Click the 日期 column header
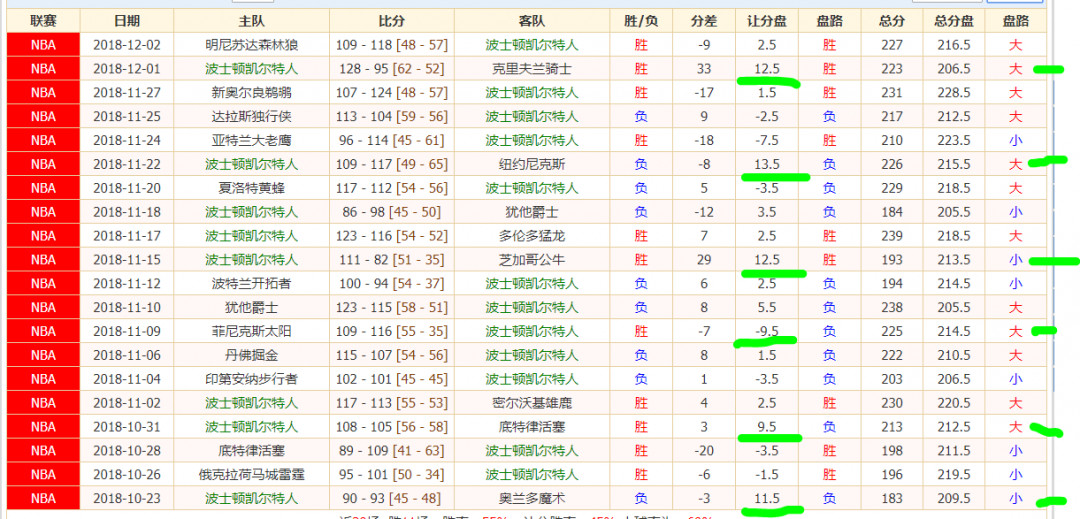Viewport: 1080px width, 519px height. [x=127, y=21]
